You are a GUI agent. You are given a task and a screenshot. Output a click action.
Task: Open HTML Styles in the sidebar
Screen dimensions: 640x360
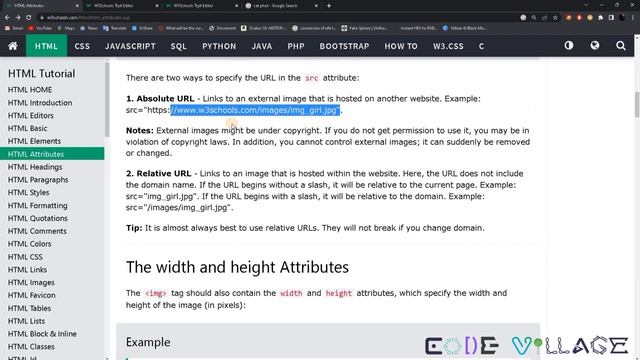(x=52, y=192)
